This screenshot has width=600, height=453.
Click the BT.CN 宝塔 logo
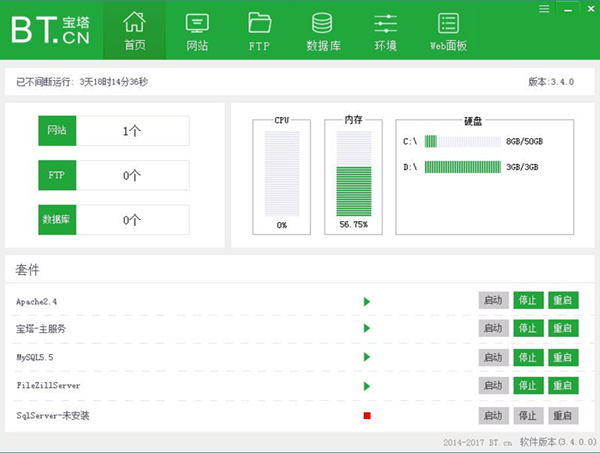pyautogui.click(x=51, y=30)
